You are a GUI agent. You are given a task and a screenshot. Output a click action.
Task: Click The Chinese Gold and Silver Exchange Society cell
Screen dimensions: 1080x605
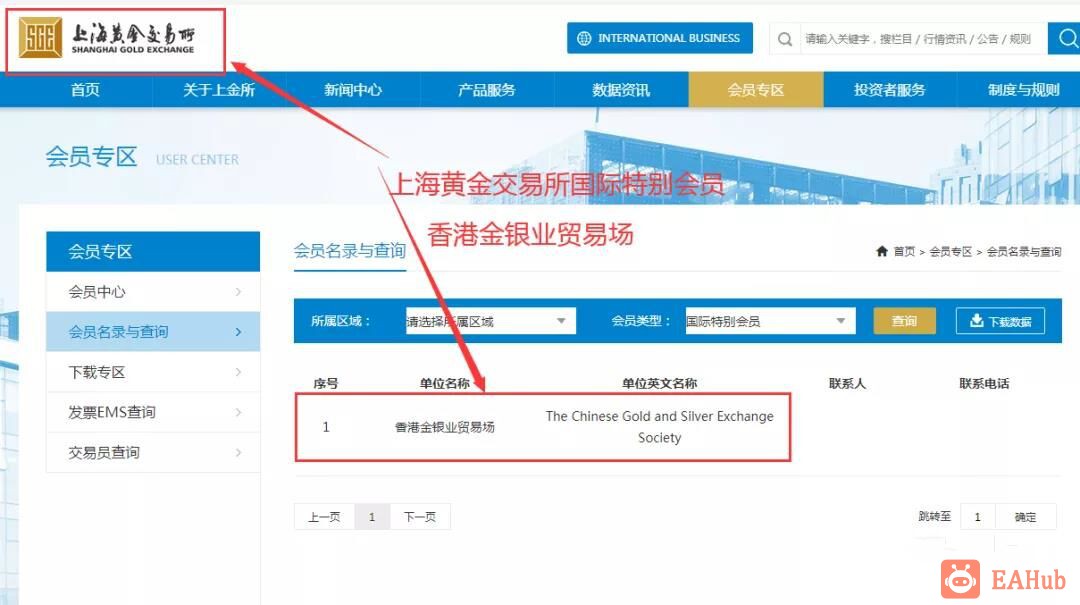(x=660, y=427)
